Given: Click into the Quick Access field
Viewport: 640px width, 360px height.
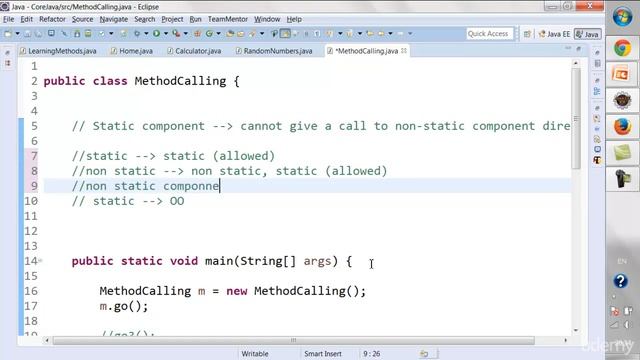Looking at the screenshot, I should 489,33.
